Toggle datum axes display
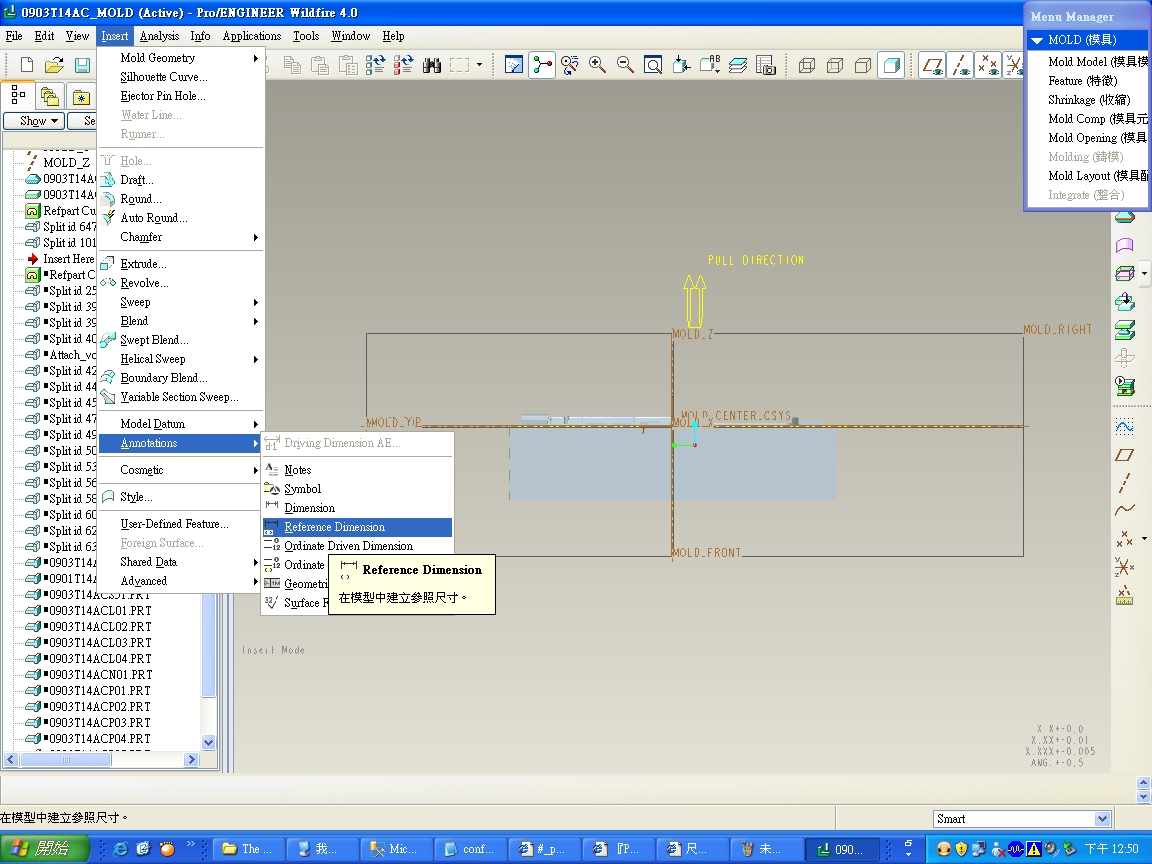 click(x=960, y=65)
